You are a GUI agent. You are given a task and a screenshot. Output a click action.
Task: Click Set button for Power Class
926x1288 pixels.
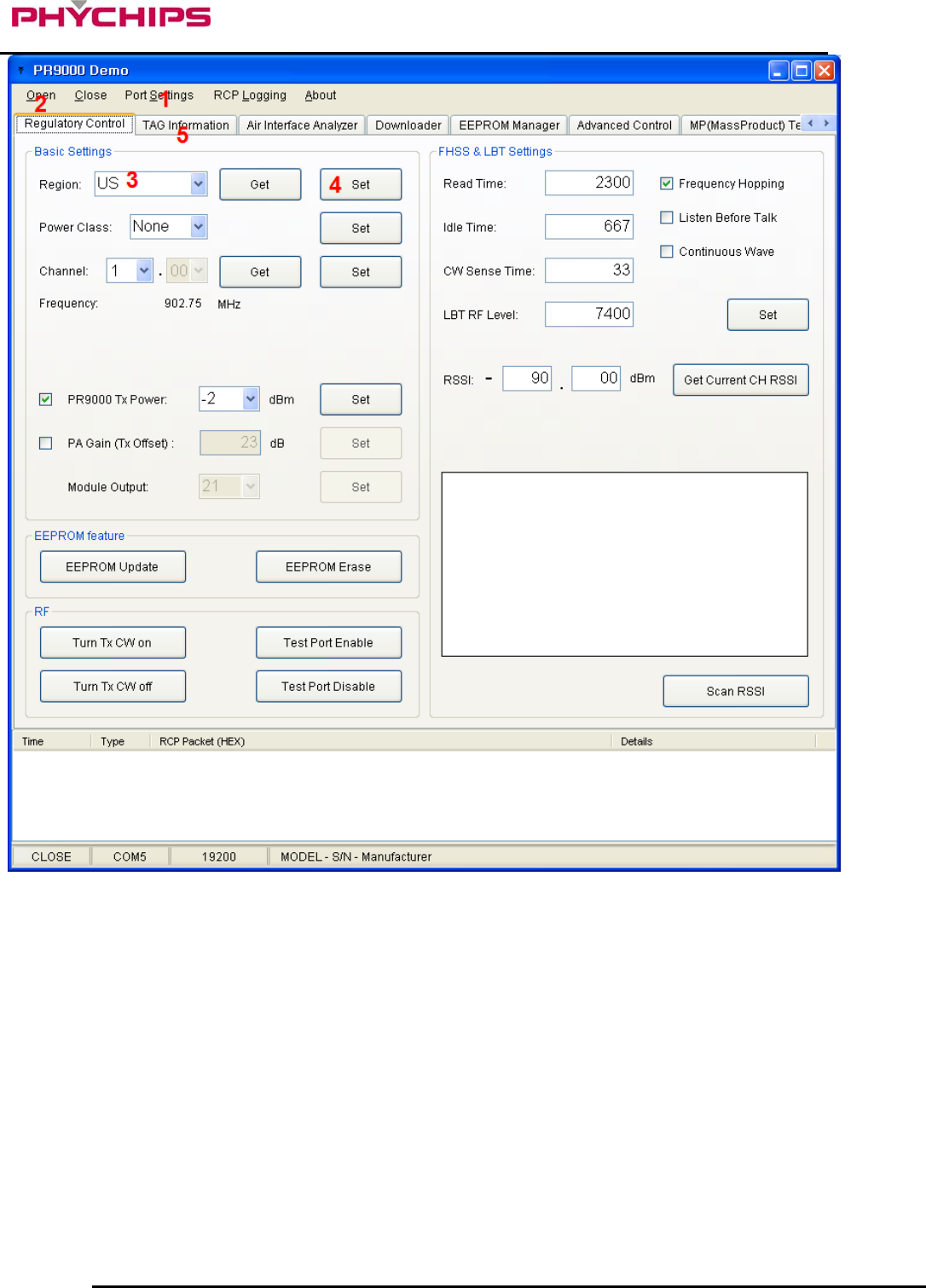pyautogui.click(x=361, y=229)
